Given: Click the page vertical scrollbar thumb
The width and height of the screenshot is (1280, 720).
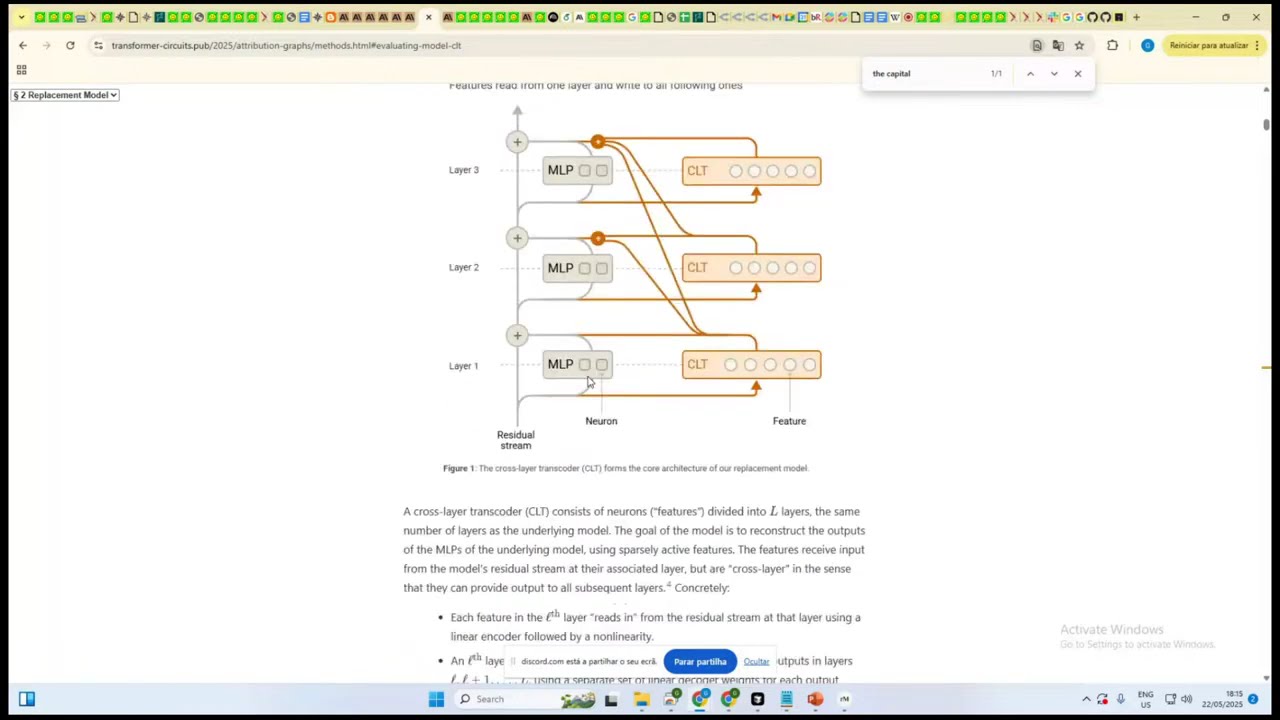Looking at the screenshot, I should tap(1266, 124).
